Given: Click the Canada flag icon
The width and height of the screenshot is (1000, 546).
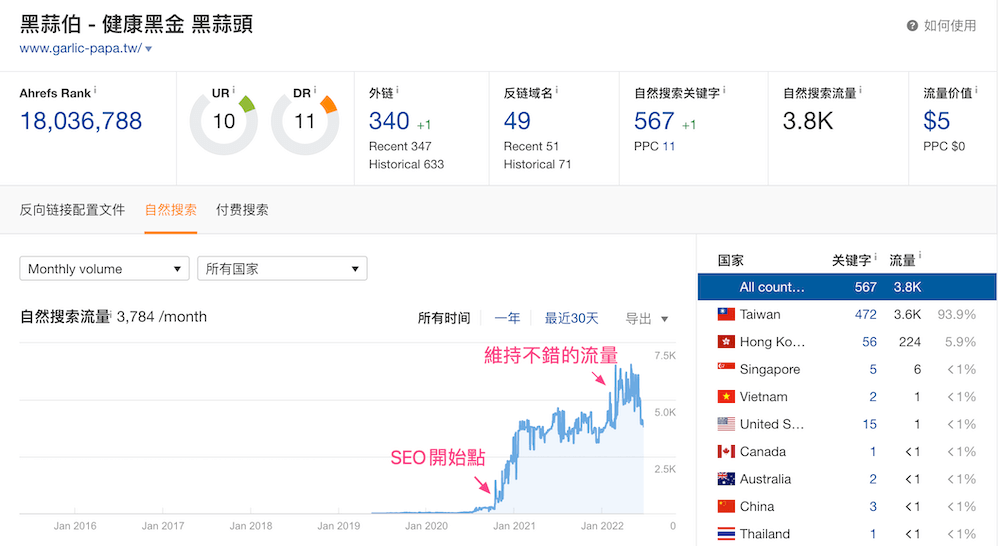Looking at the screenshot, I should [x=726, y=452].
